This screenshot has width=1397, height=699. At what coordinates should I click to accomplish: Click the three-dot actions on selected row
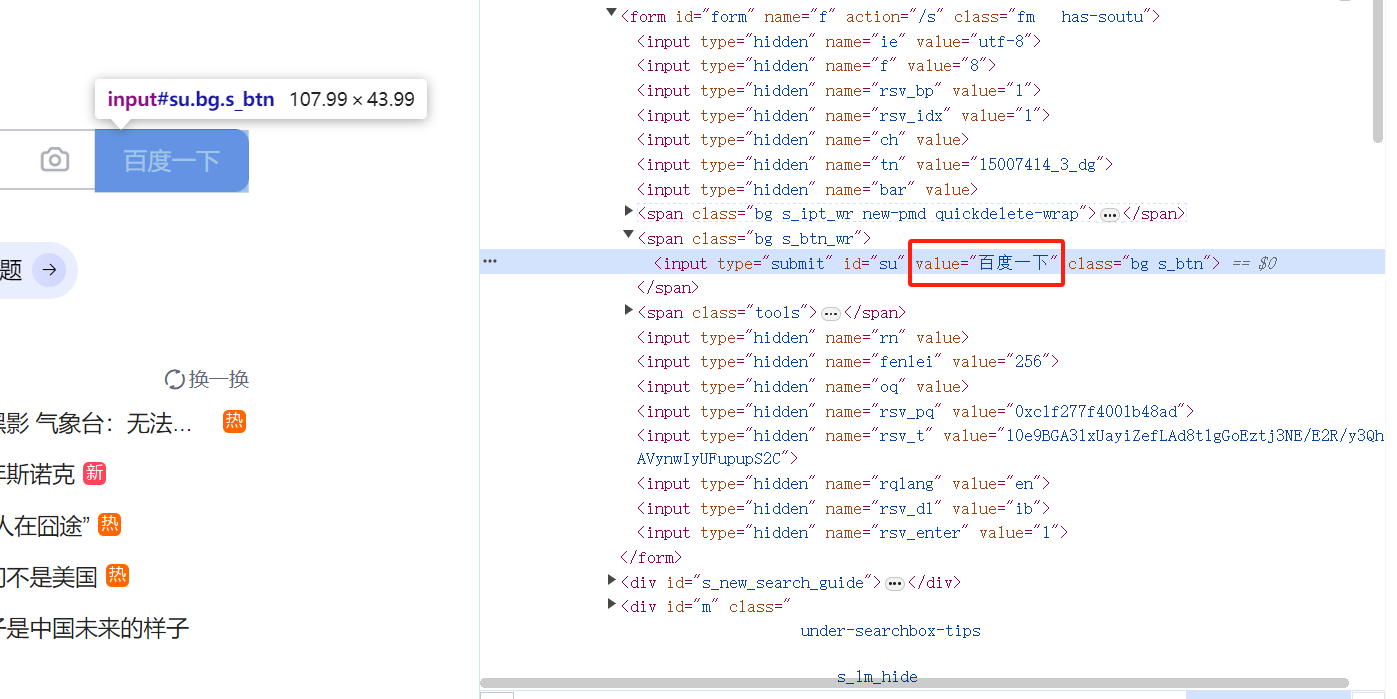pyautogui.click(x=490, y=261)
